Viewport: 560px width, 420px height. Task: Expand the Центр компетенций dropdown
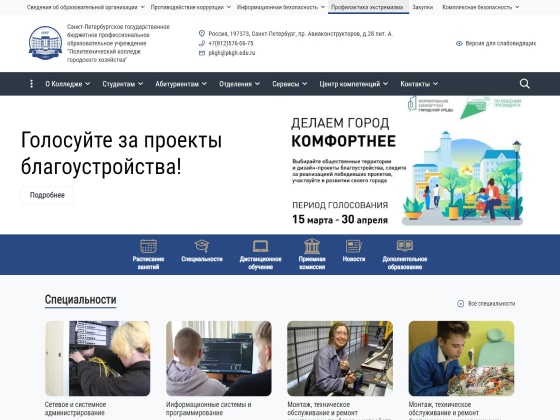pyautogui.click(x=354, y=84)
